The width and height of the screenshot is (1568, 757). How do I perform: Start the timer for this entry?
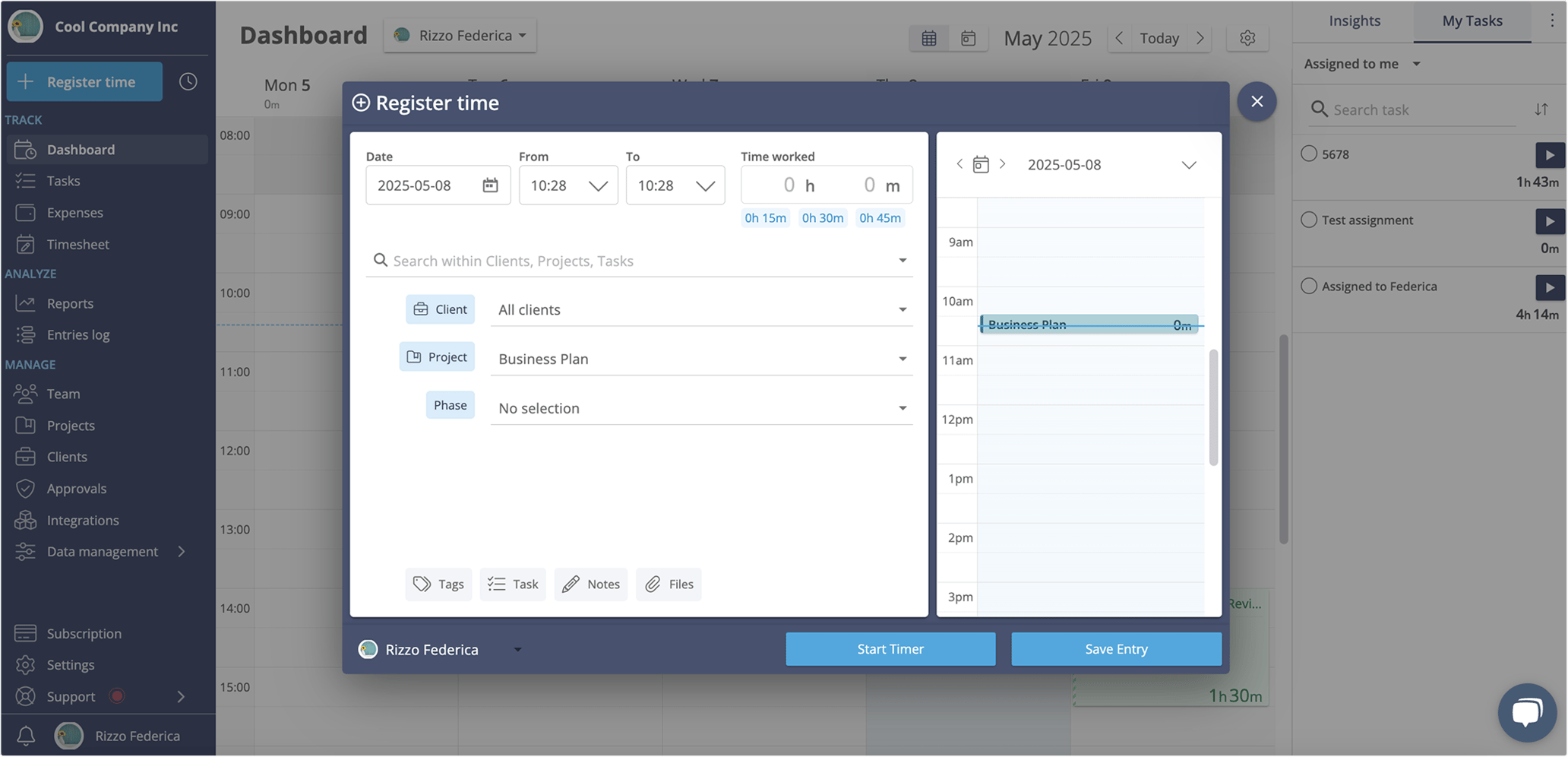pyautogui.click(x=890, y=648)
